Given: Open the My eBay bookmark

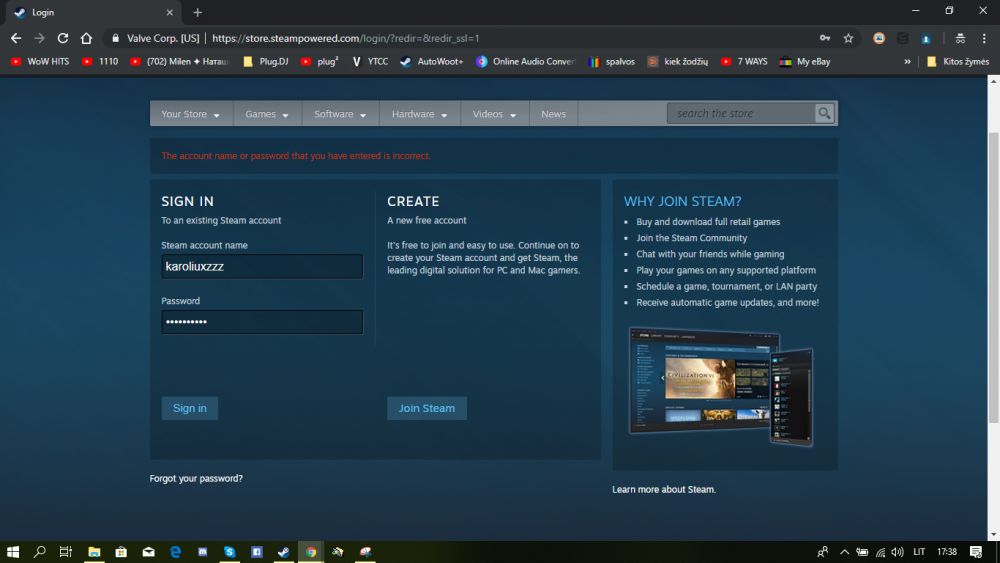Looking at the screenshot, I should point(805,62).
